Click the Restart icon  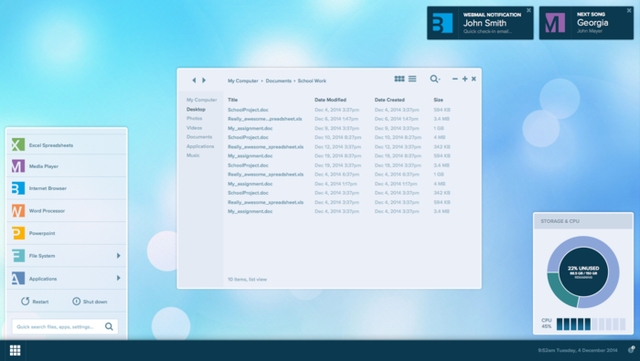pos(25,301)
